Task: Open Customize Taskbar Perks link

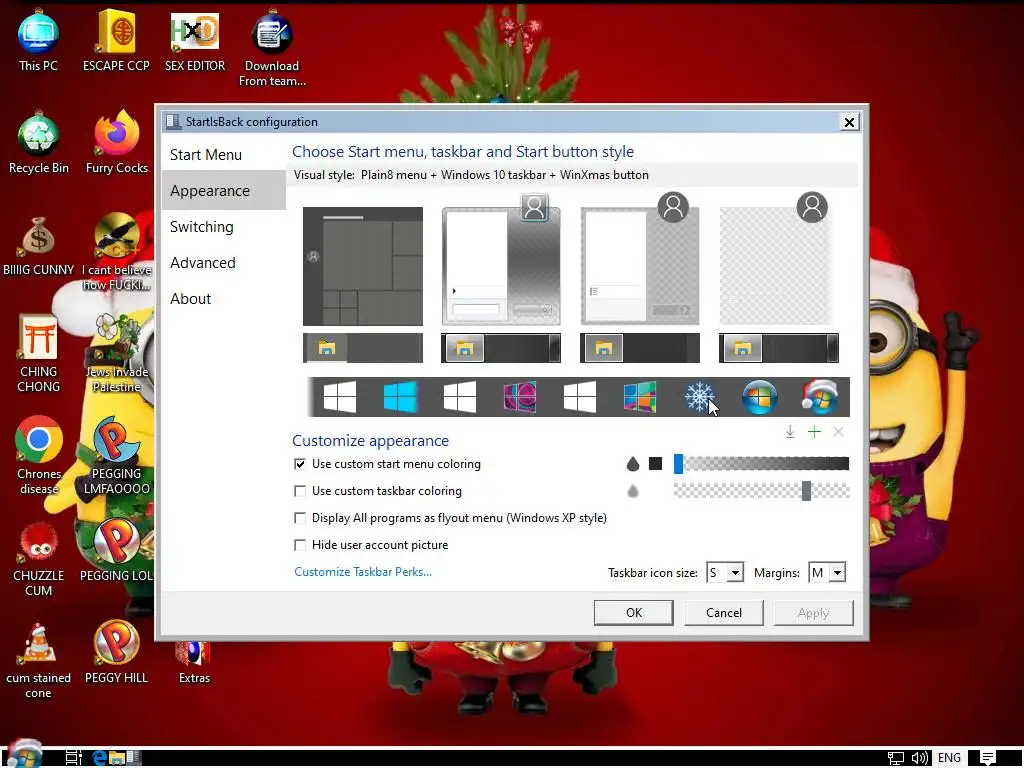Action: click(363, 571)
